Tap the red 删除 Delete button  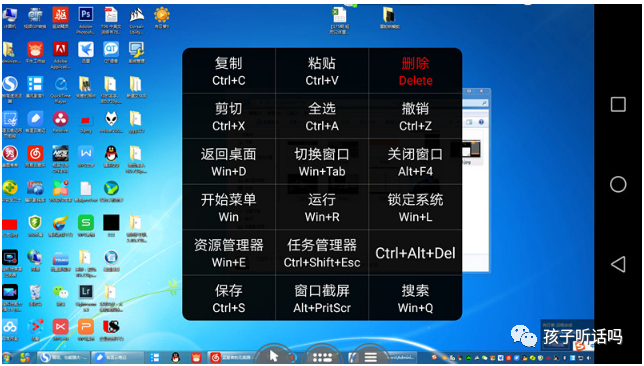415,71
